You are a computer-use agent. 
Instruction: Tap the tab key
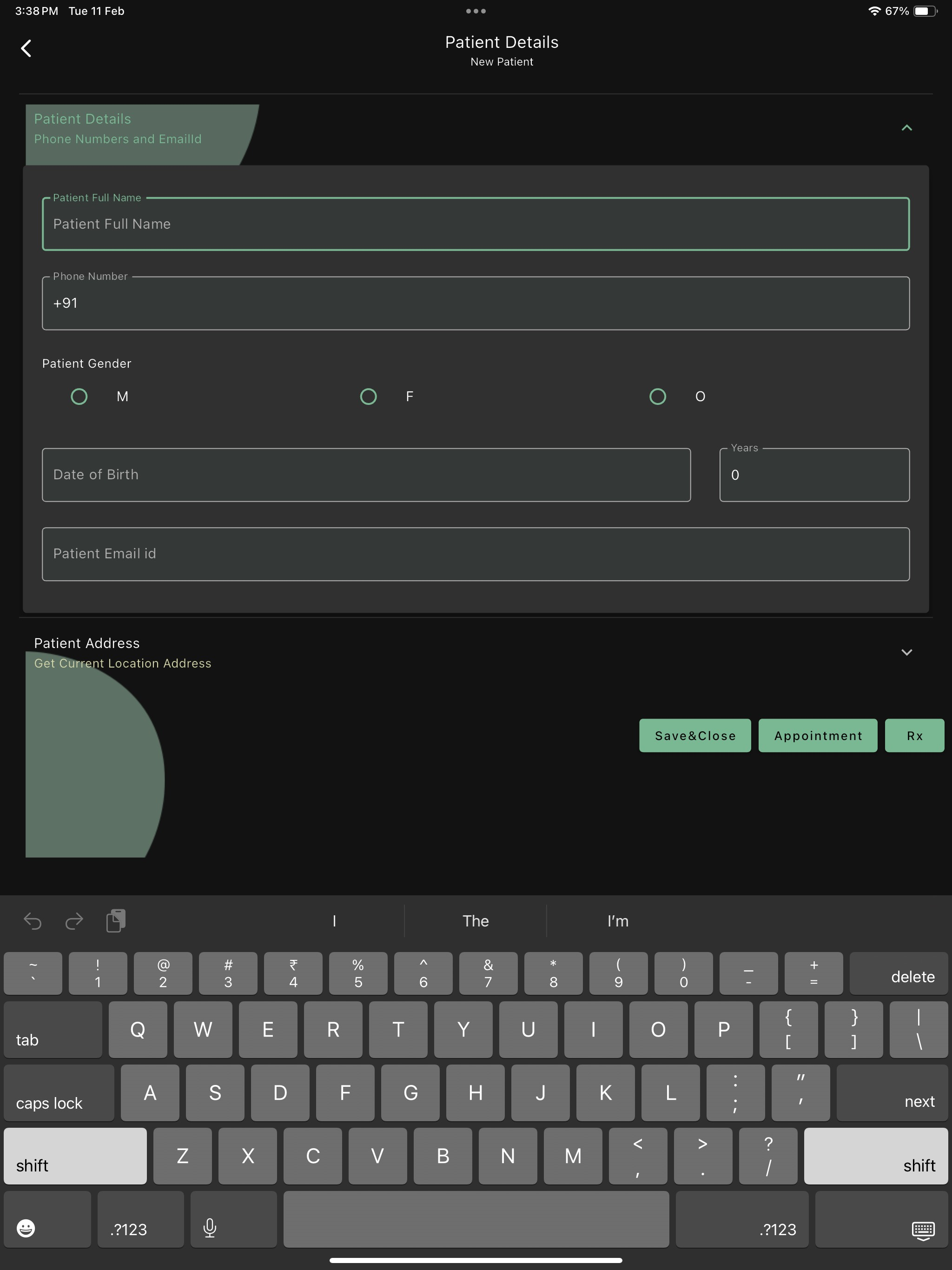pos(53,1030)
